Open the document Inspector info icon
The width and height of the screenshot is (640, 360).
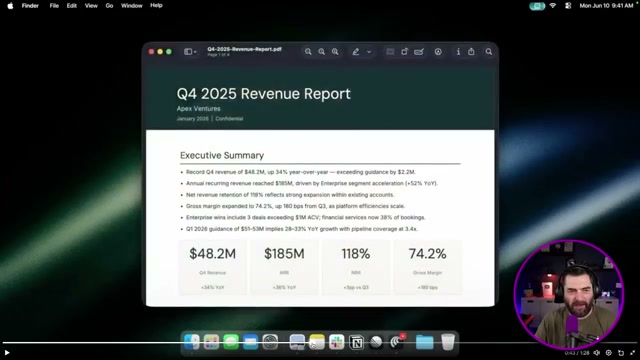pos(458,52)
